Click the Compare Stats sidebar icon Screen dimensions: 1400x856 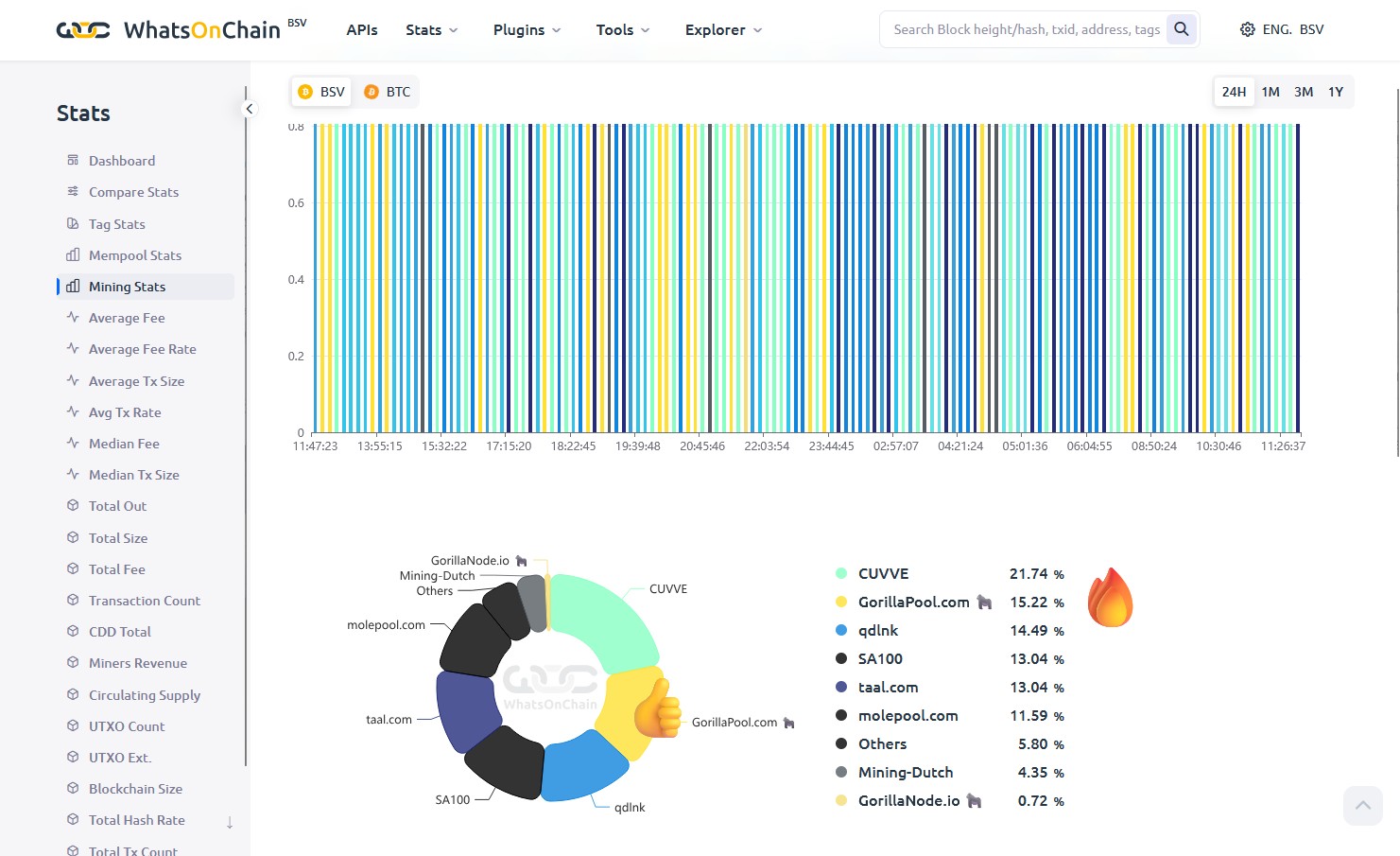[x=73, y=192]
